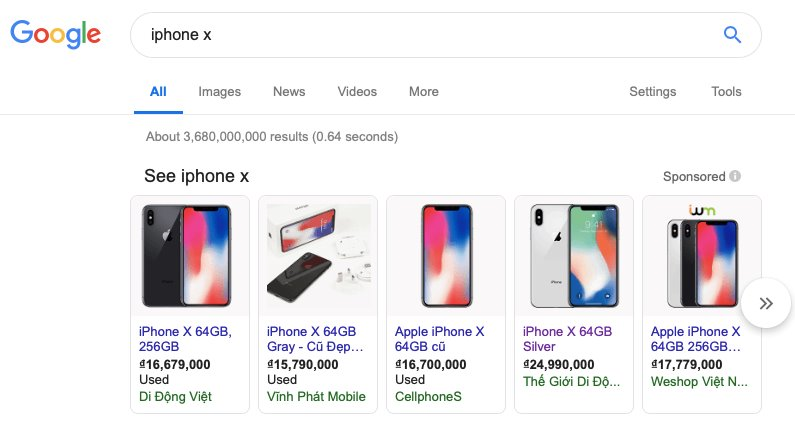Click the Google logo
Image resolution: width=795 pixels, height=427 pixels.
point(56,34)
